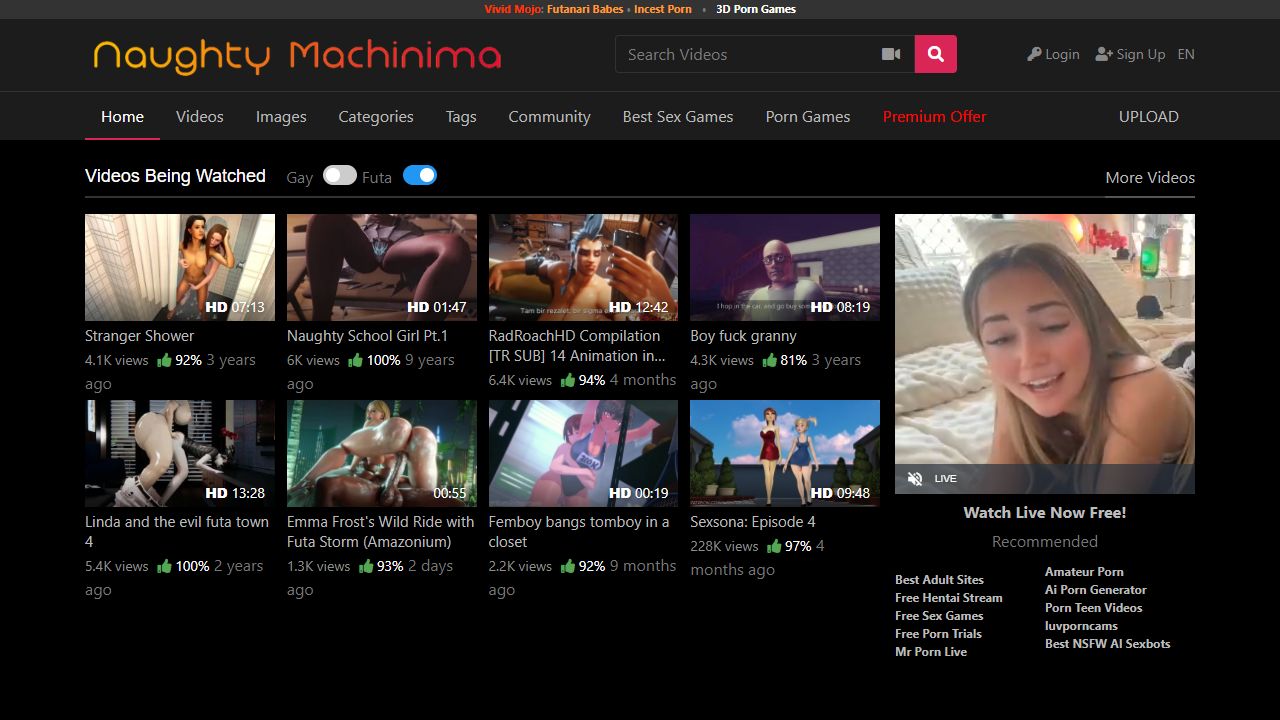Image resolution: width=1280 pixels, height=720 pixels.
Task: Click the Stranger Shower title text
Action: pyautogui.click(x=139, y=336)
